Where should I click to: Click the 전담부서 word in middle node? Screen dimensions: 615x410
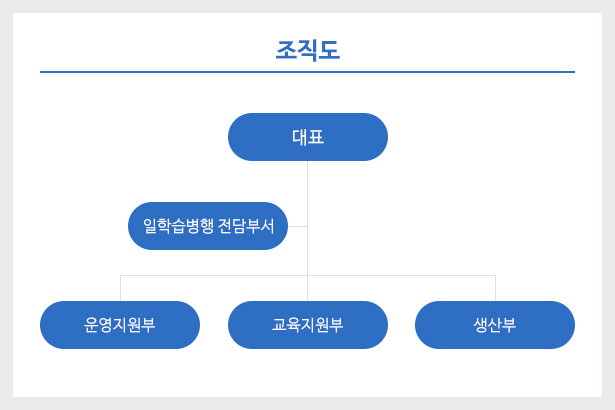coord(246,226)
